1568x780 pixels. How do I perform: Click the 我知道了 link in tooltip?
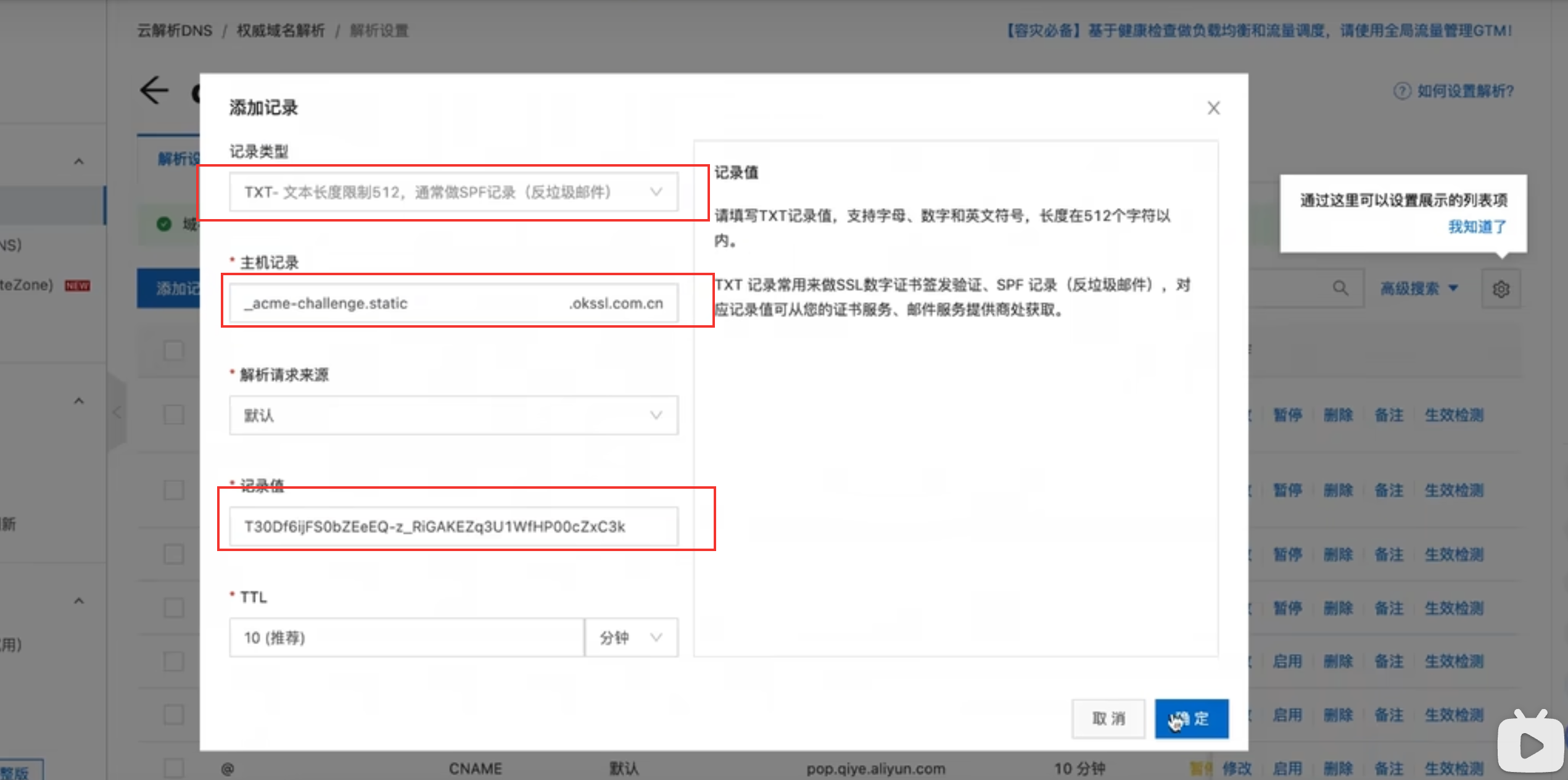[x=1477, y=226]
